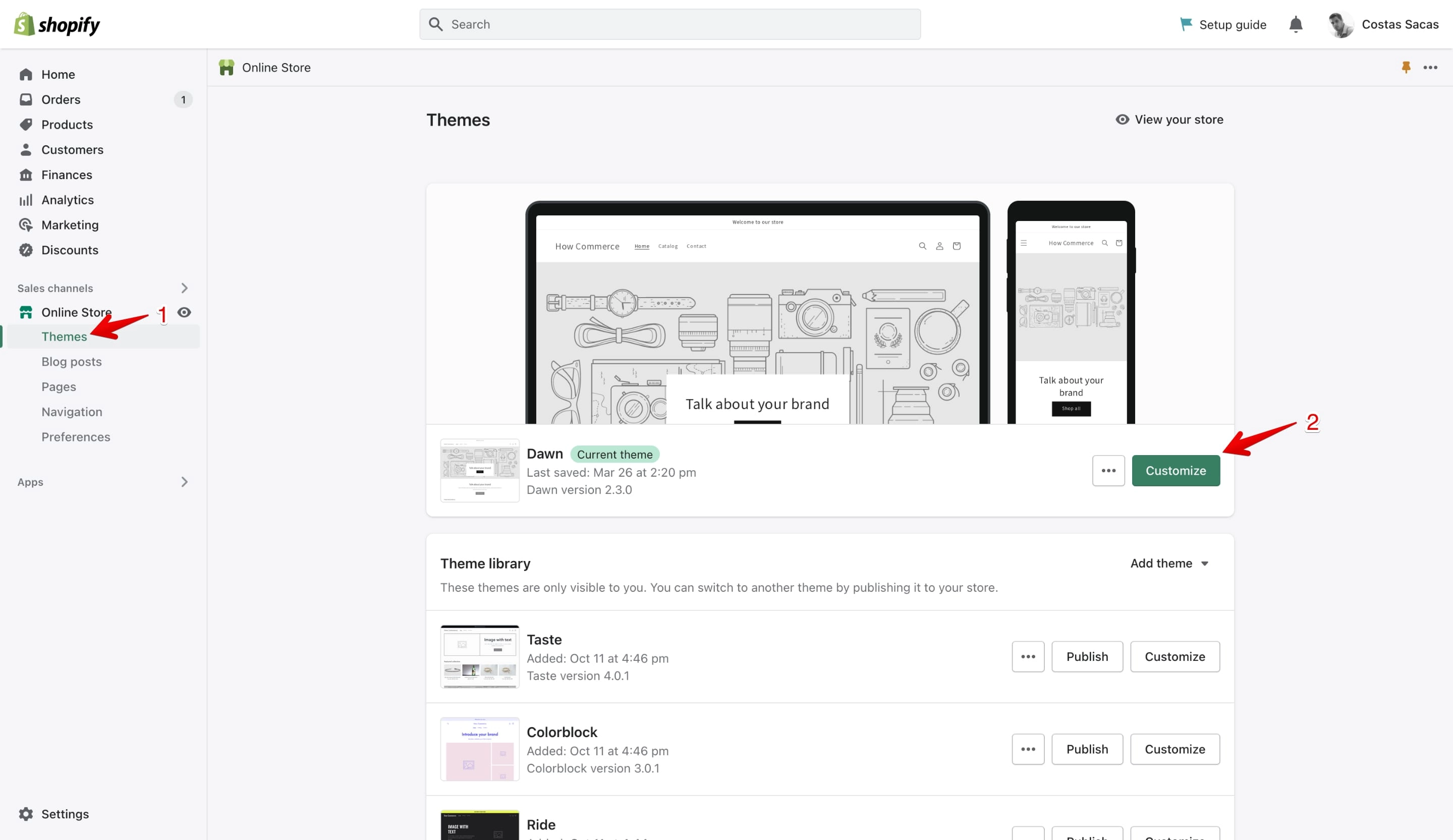Open Settings in sidebar
1453x840 pixels.
click(65, 813)
